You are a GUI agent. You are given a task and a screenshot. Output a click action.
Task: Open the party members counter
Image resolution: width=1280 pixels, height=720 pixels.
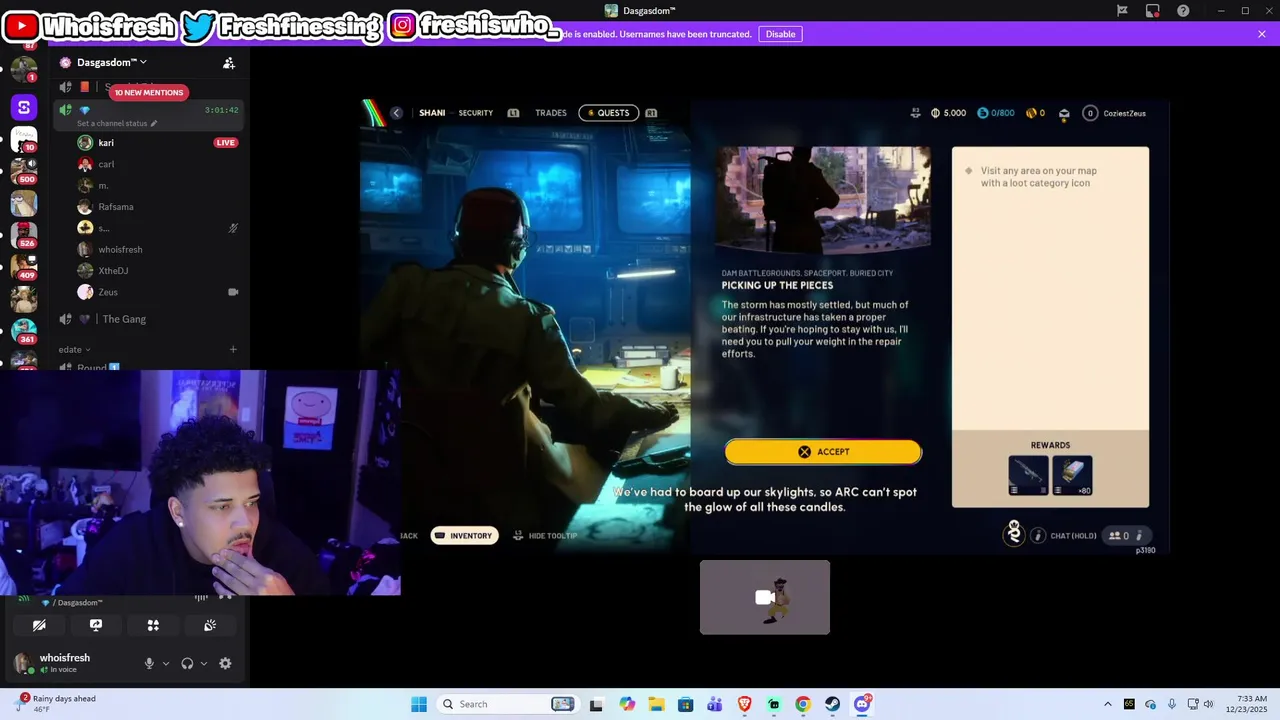click(x=1125, y=536)
